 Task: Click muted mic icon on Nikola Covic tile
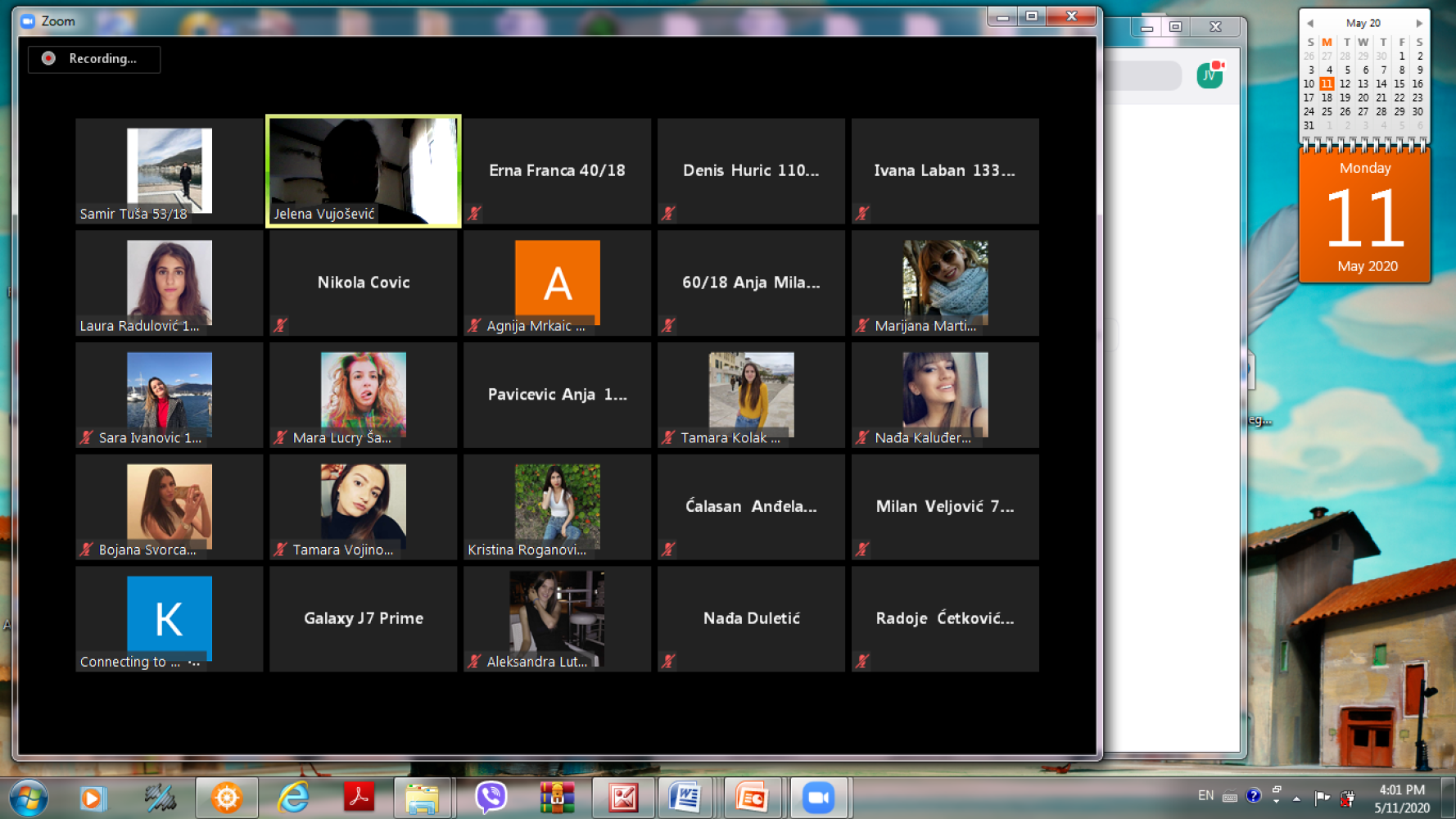[281, 325]
